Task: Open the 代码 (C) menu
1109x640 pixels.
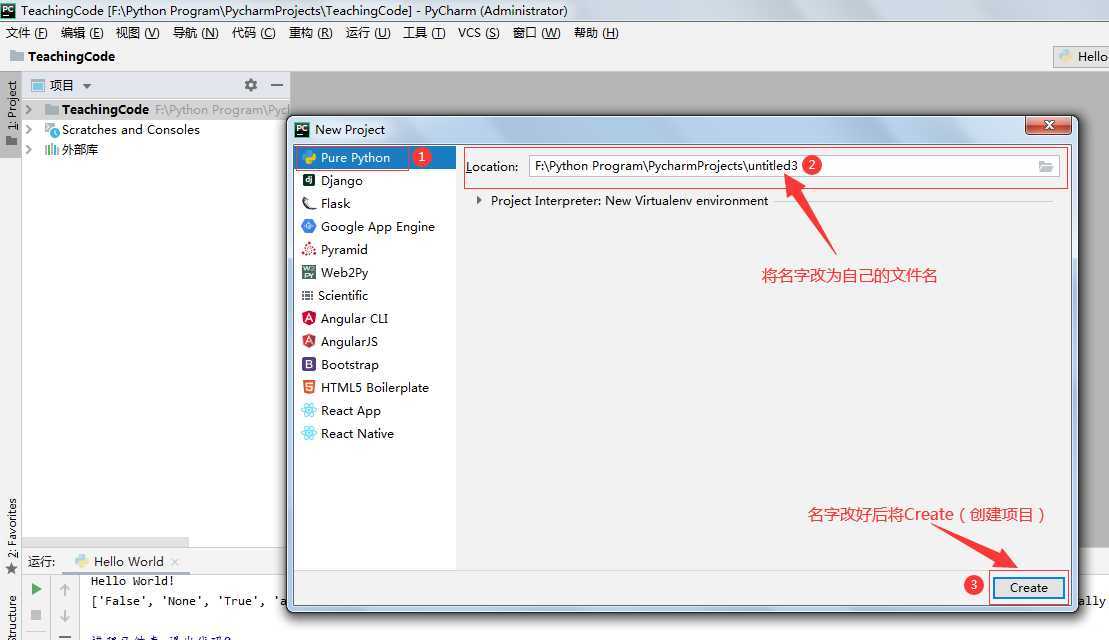Action: point(253,33)
